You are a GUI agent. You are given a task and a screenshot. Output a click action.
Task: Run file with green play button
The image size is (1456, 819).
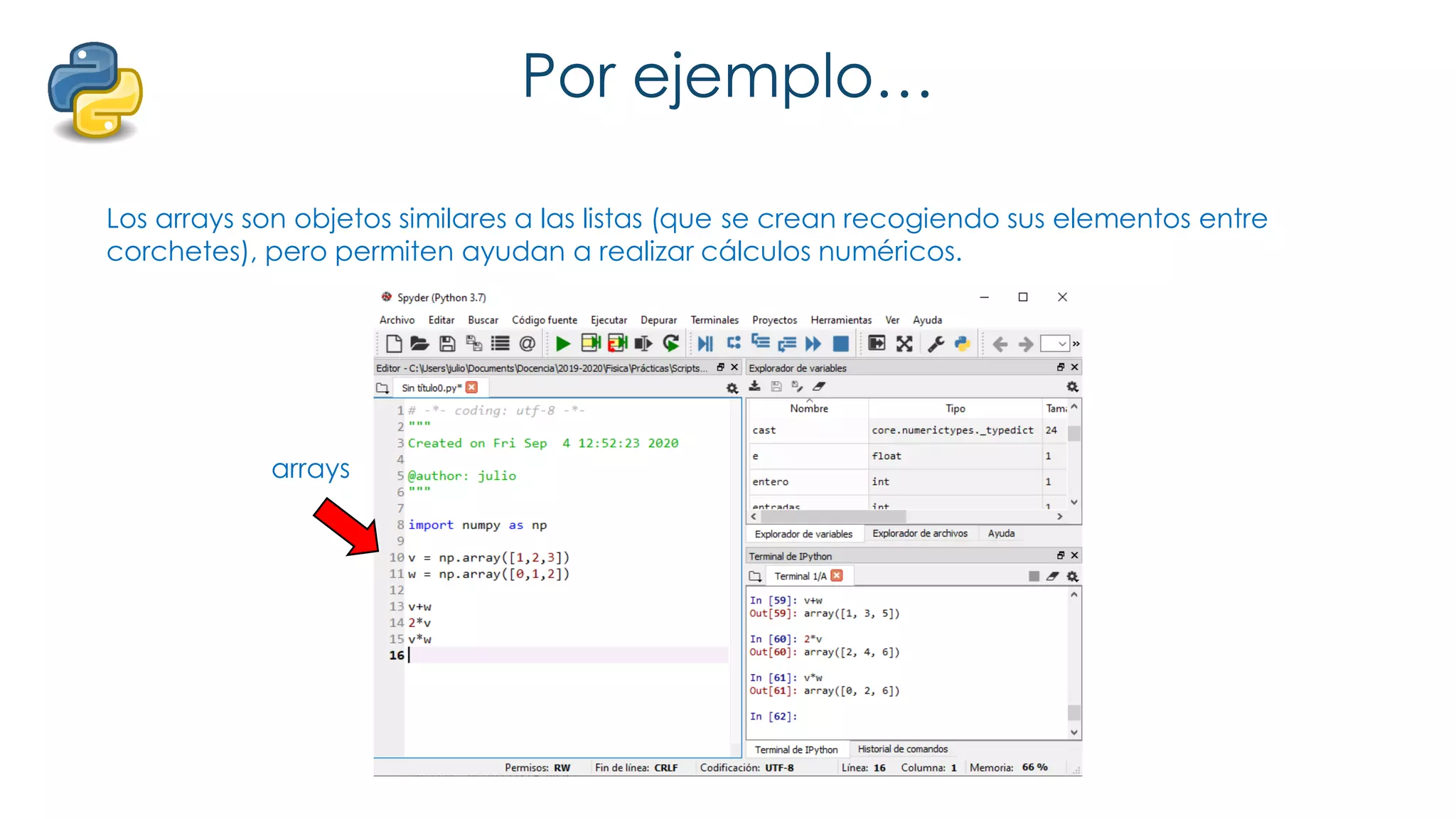(563, 344)
